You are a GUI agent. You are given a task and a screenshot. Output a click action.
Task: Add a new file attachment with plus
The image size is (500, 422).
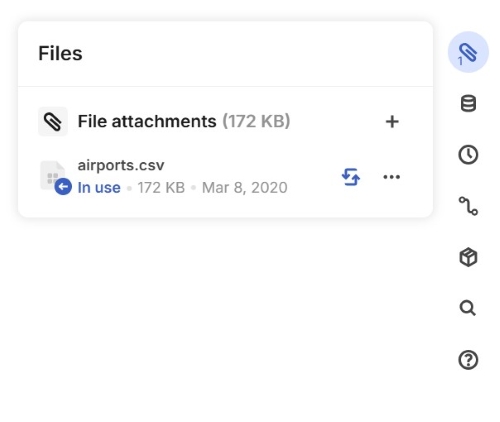(392, 122)
